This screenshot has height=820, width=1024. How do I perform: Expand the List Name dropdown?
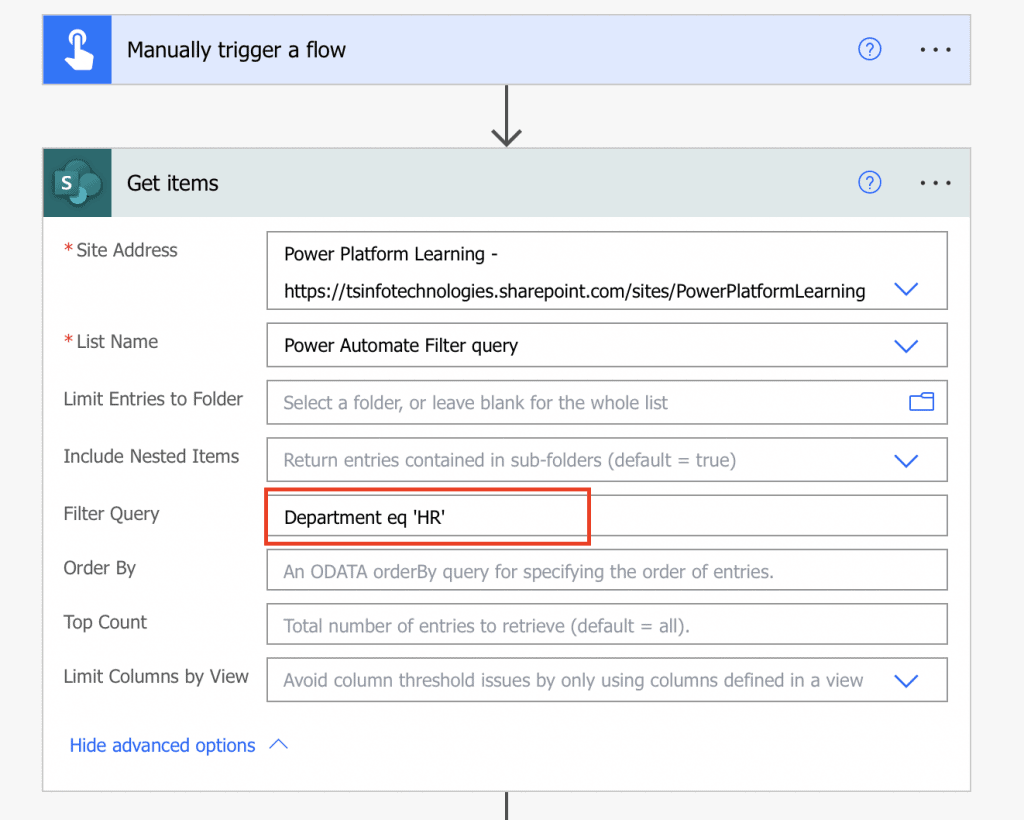906,345
